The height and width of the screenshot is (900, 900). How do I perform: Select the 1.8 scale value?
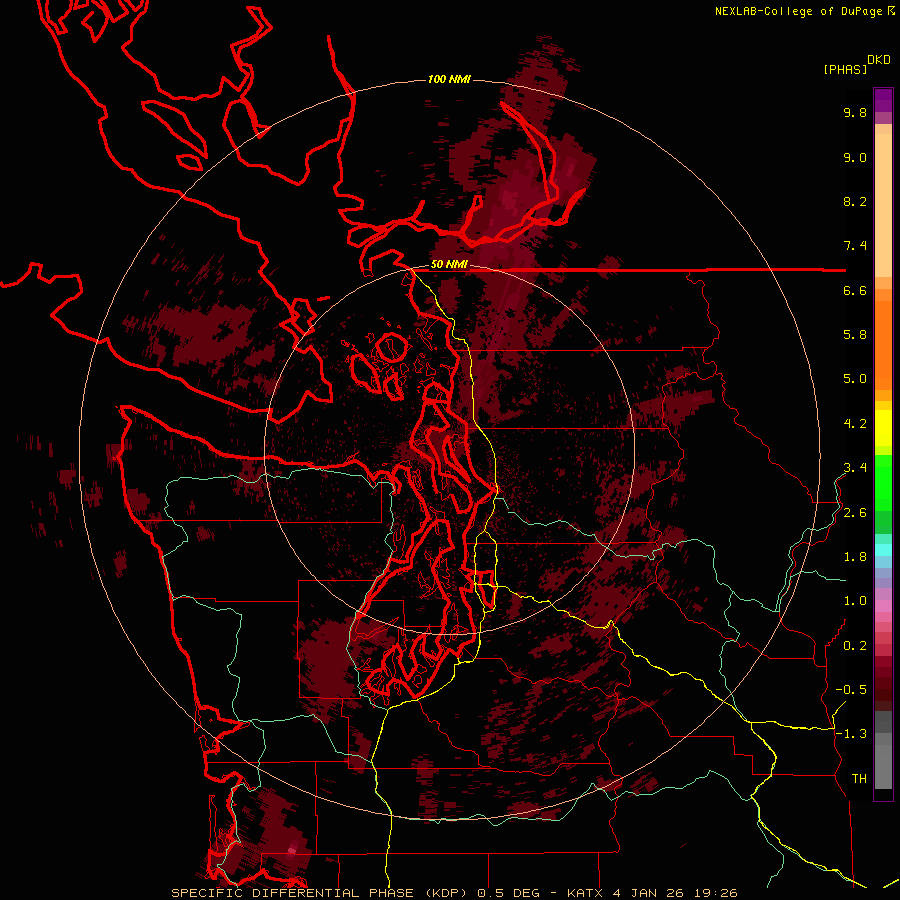[855, 557]
